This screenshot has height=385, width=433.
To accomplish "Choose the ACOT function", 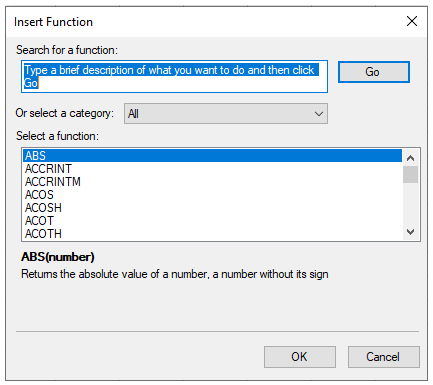I will pyautogui.click(x=212, y=221).
